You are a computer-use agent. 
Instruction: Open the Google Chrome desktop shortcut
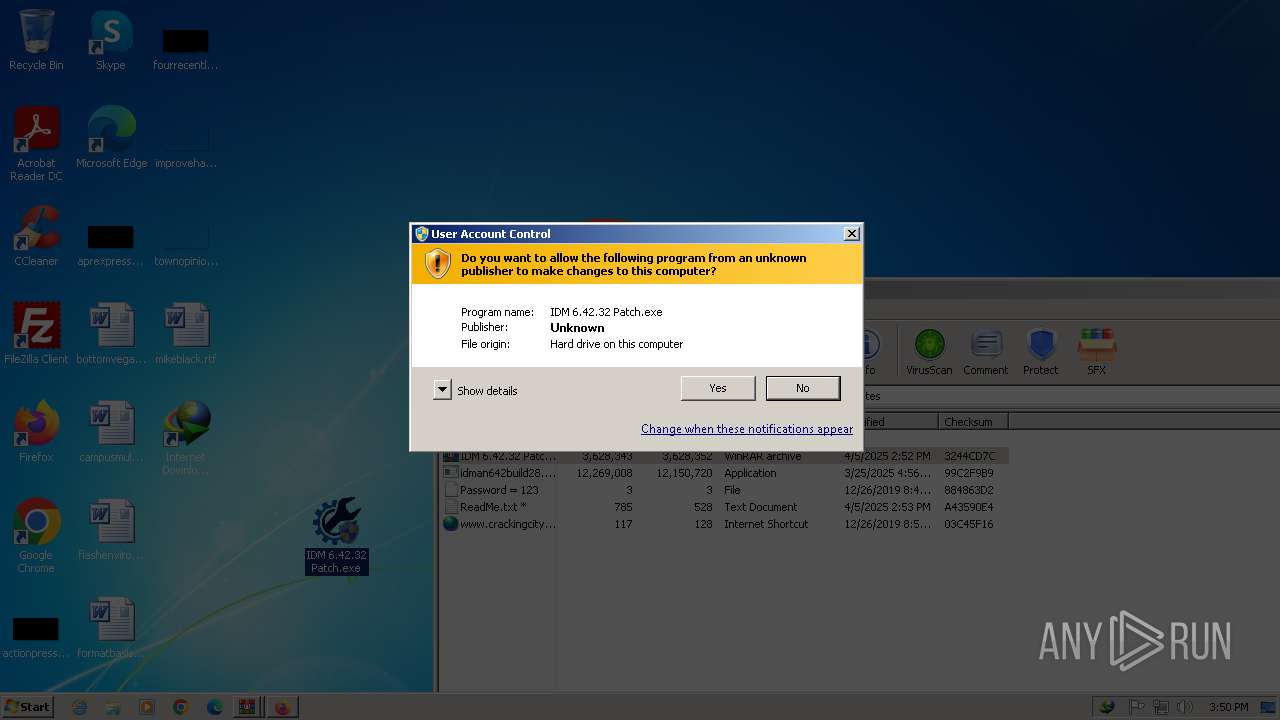[x=36, y=536]
